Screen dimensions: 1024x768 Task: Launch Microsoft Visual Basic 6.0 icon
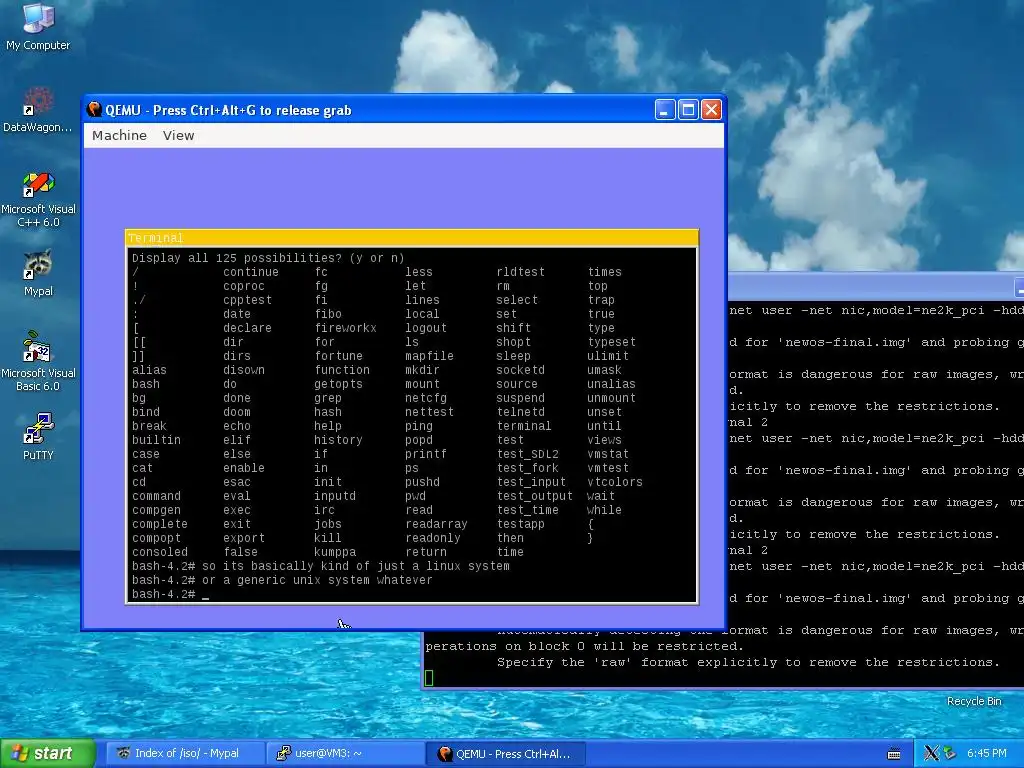38,361
